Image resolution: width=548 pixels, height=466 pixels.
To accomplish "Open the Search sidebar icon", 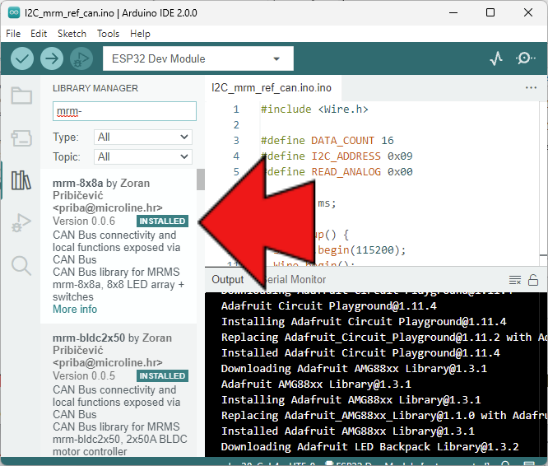I will click(21, 265).
